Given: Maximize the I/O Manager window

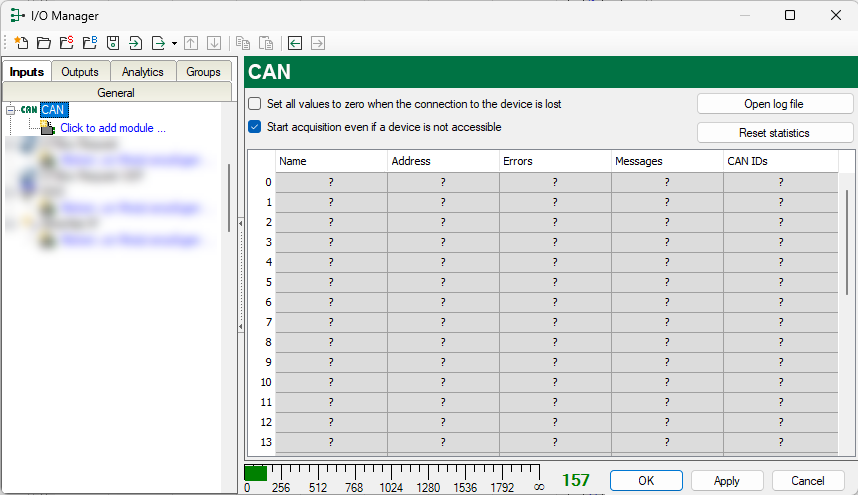Looking at the screenshot, I should (x=790, y=15).
